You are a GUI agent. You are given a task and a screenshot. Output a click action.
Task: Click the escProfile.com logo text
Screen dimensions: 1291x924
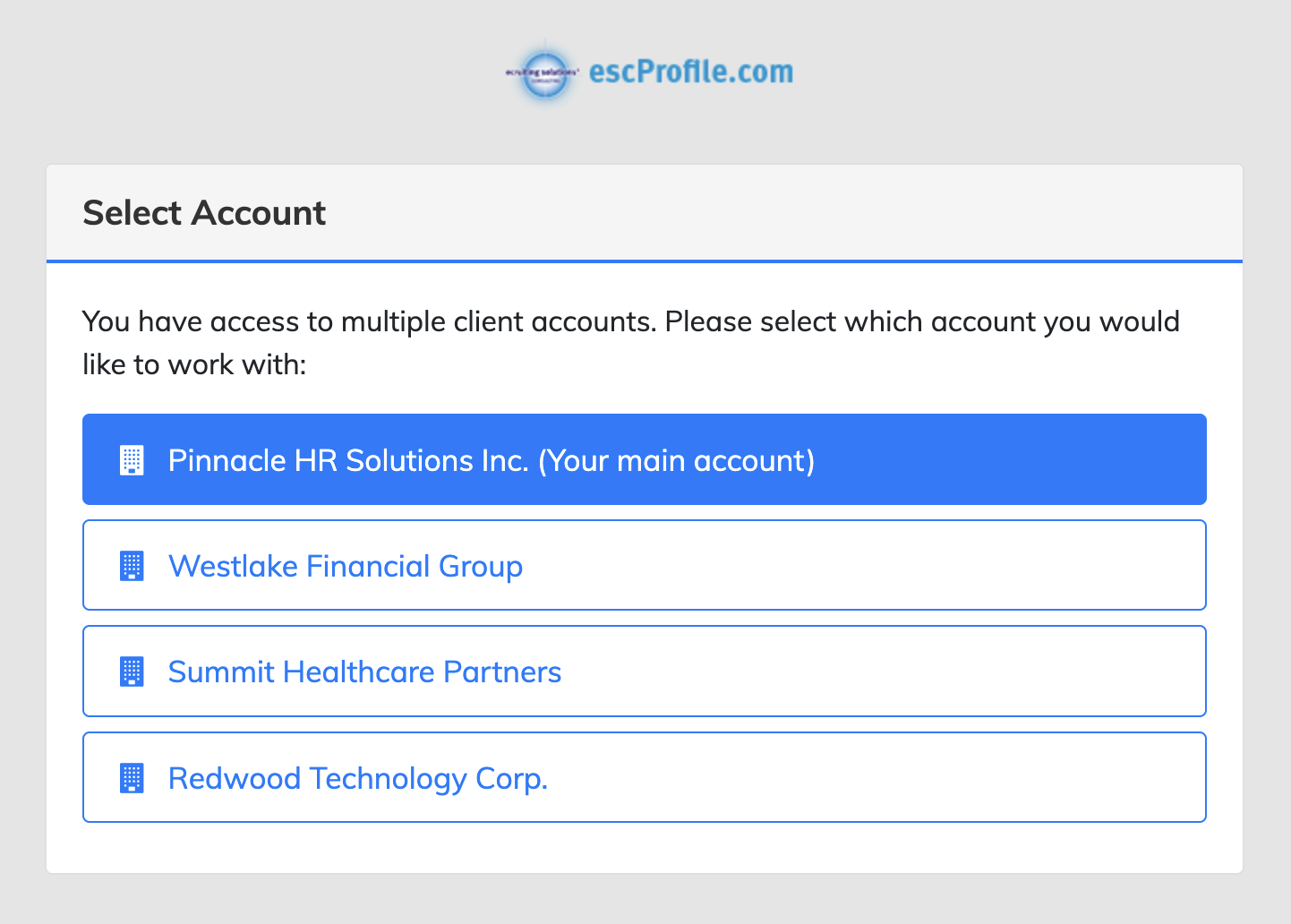689,73
